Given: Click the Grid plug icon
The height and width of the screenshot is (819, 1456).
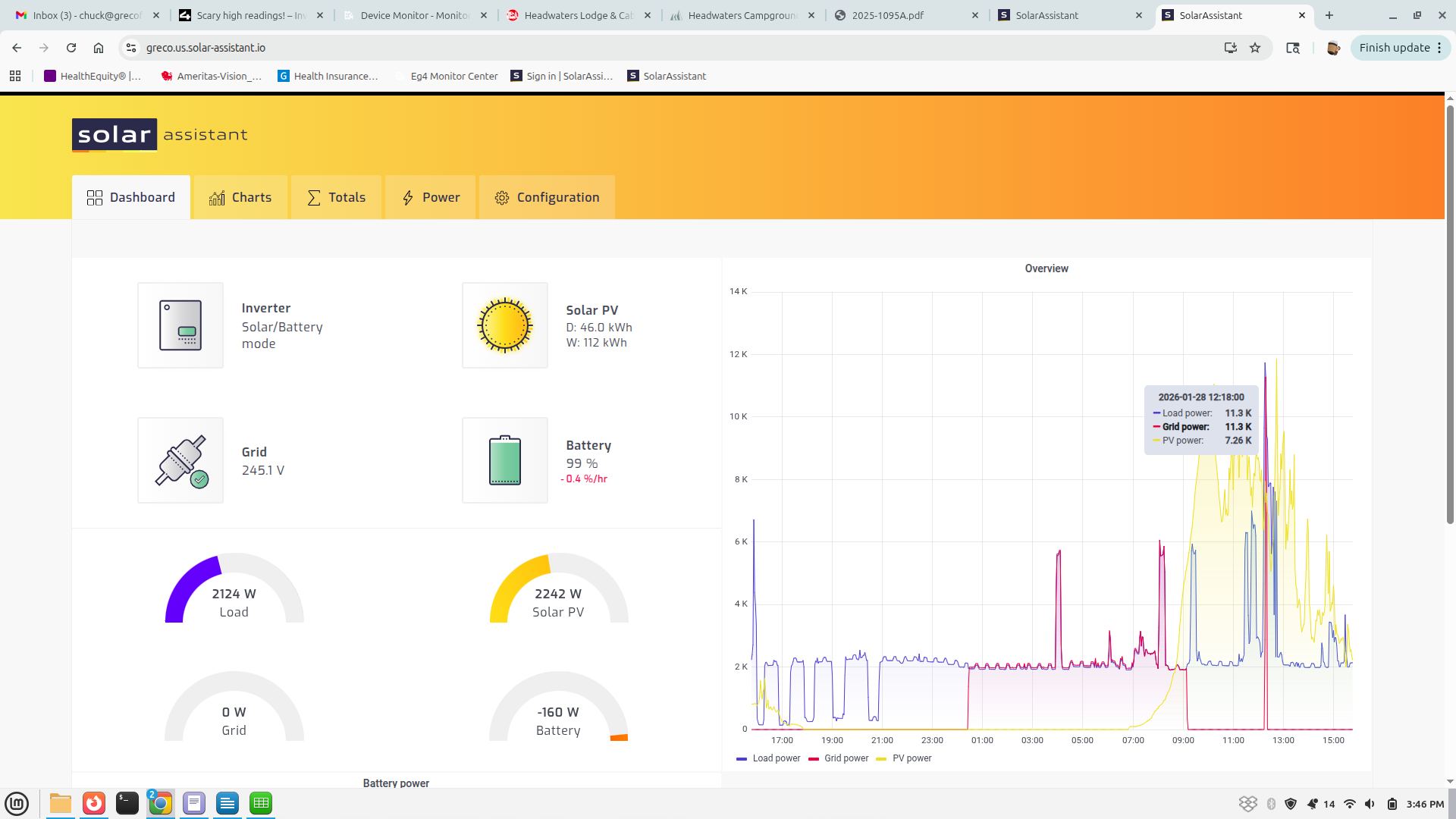Looking at the screenshot, I should click(180, 460).
